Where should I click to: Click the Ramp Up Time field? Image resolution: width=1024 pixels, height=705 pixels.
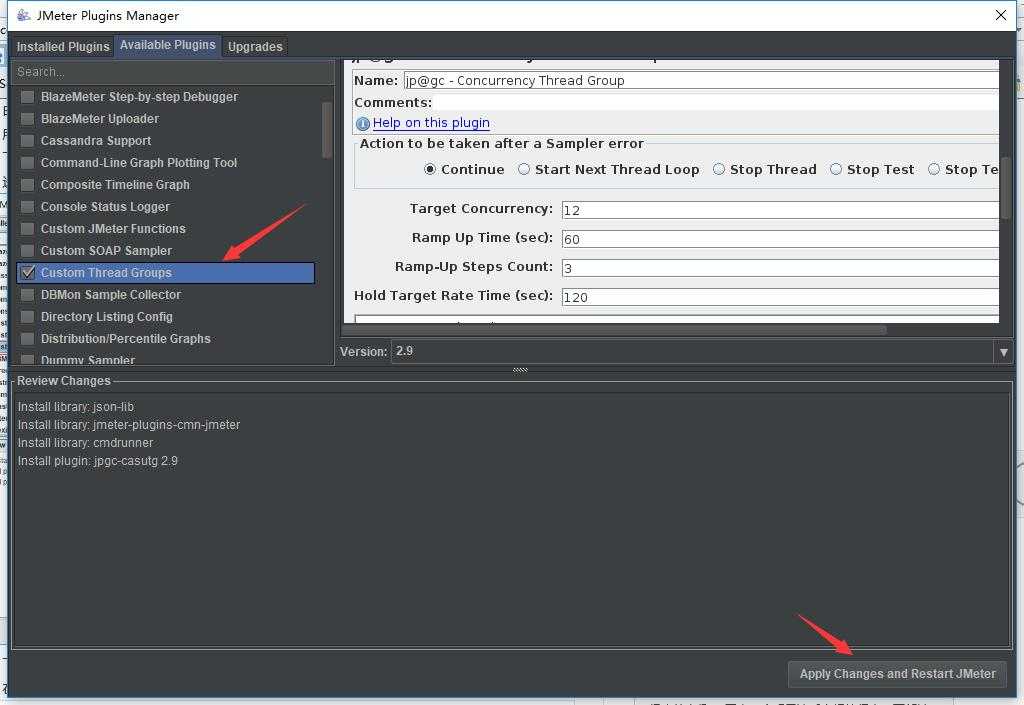[780, 239]
